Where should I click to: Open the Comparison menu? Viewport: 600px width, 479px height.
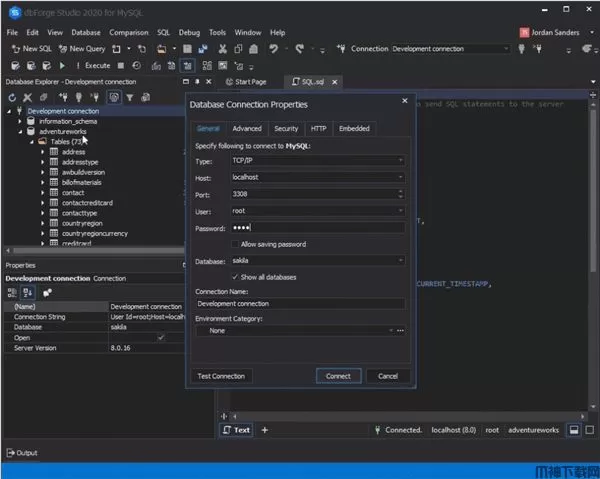[x=129, y=32]
